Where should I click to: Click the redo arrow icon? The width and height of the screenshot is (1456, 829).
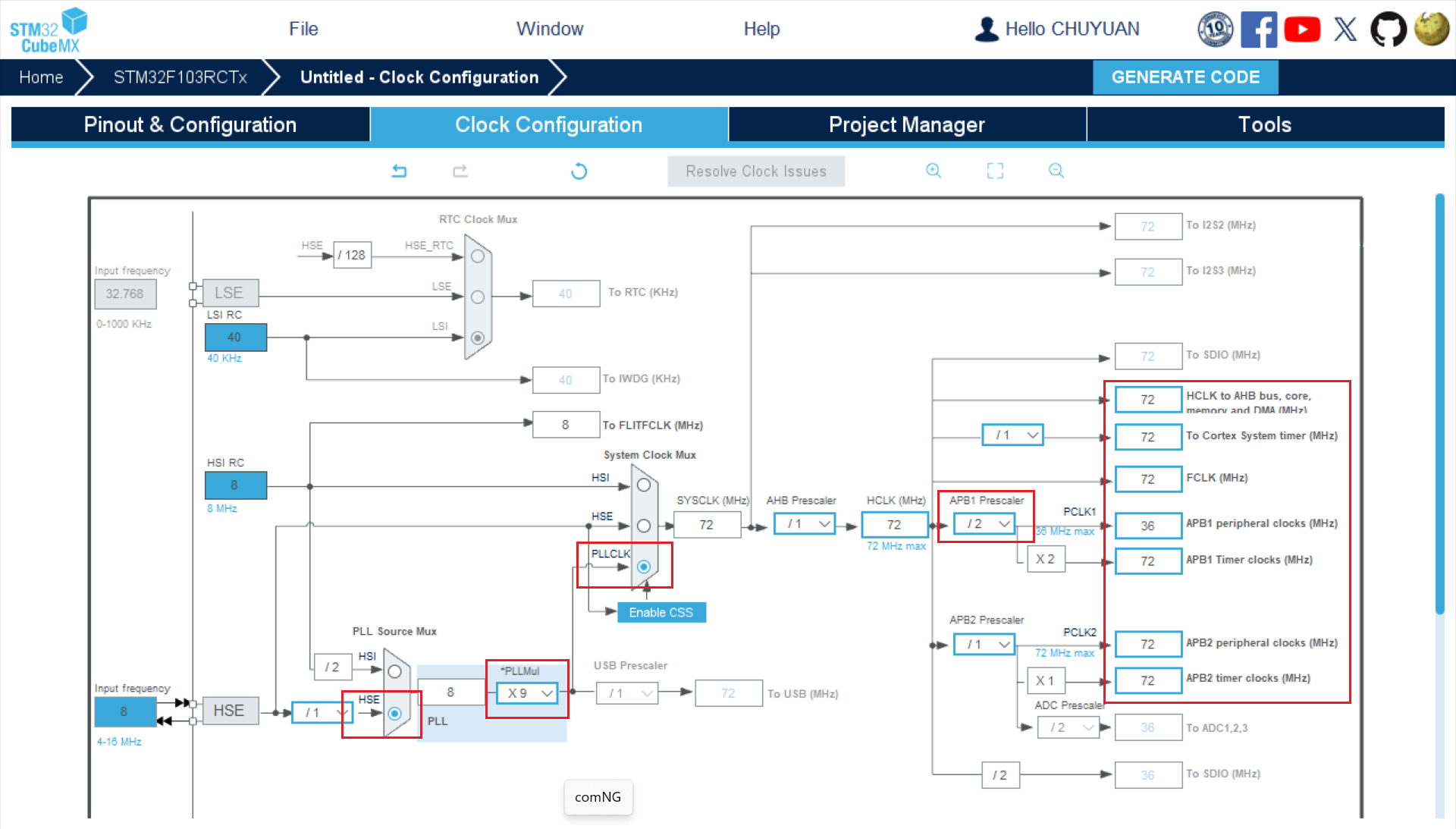click(x=460, y=171)
